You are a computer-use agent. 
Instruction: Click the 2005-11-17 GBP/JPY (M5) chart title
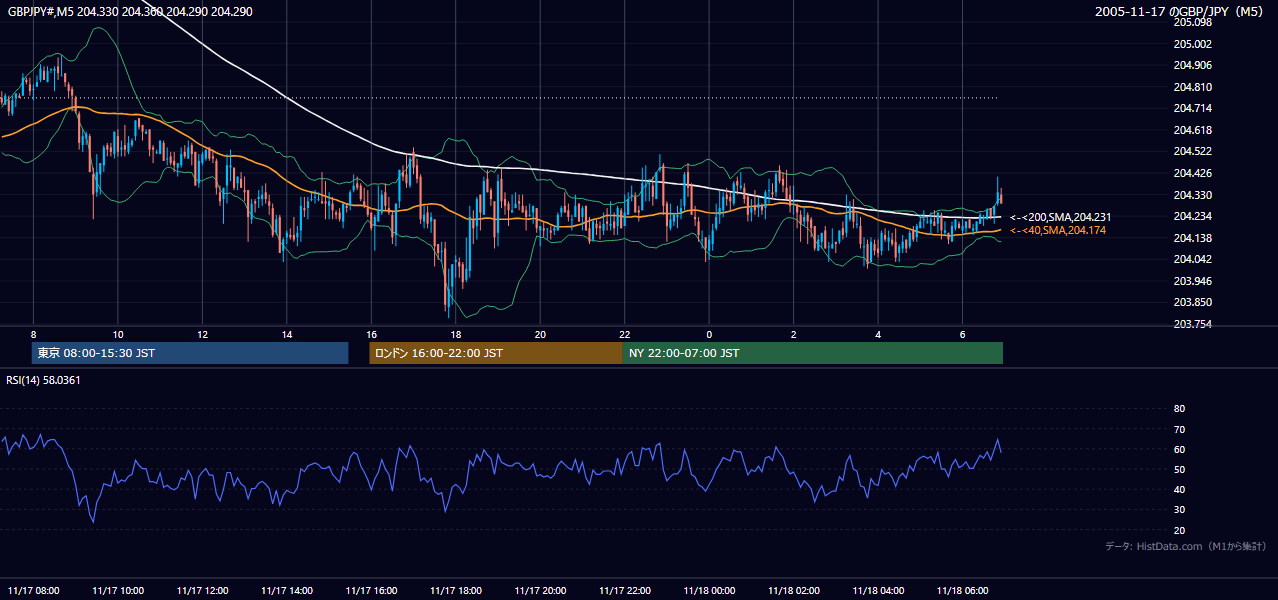click(1180, 12)
